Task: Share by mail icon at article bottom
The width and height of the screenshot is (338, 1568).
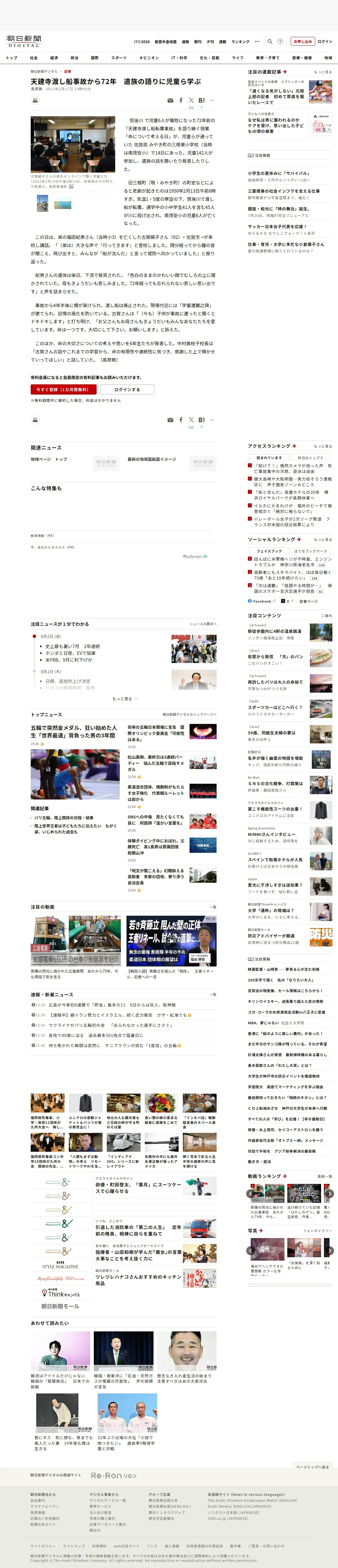Action: 170,420
